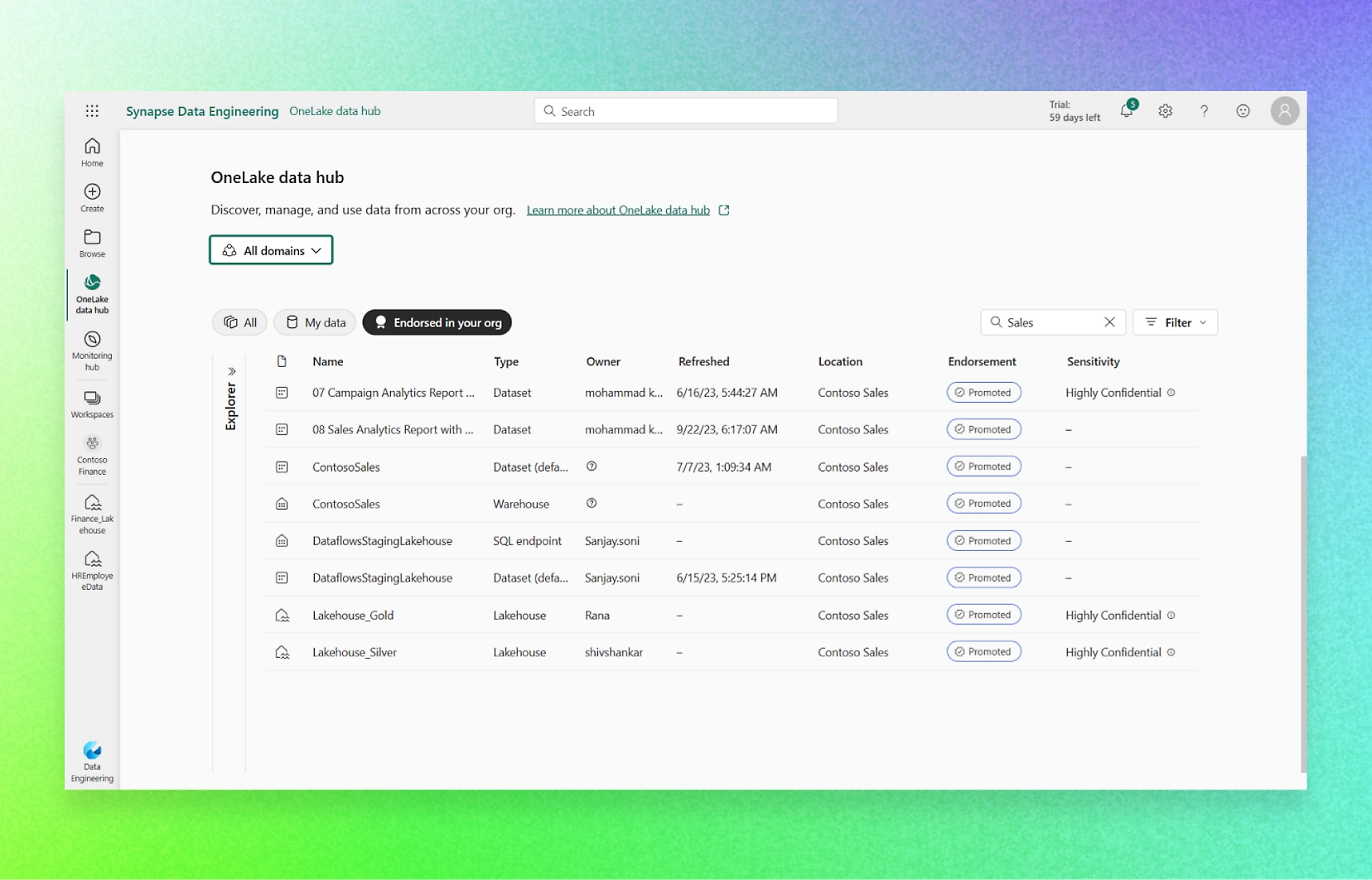Open settings gear icon
1372x880 pixels.
coord(1166,111)
